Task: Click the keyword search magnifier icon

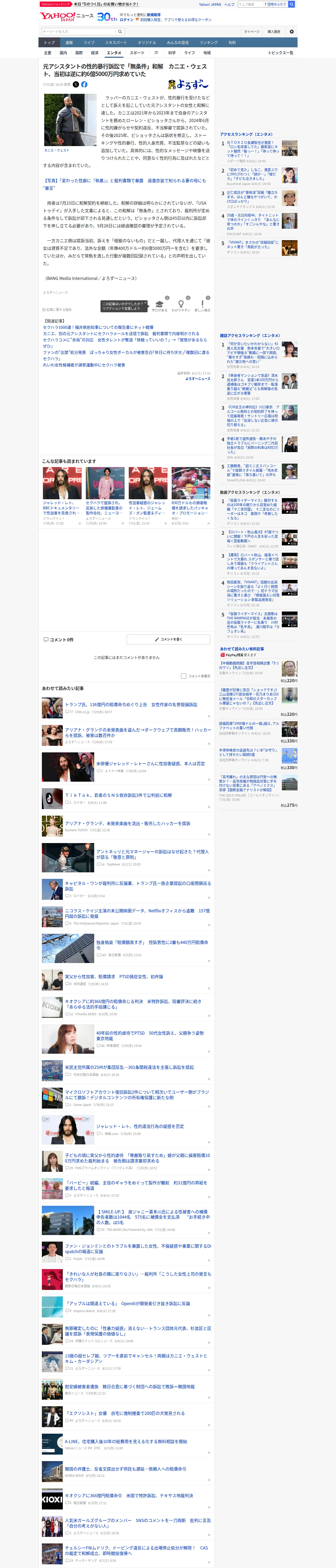Action: click(x=120, y=32)
